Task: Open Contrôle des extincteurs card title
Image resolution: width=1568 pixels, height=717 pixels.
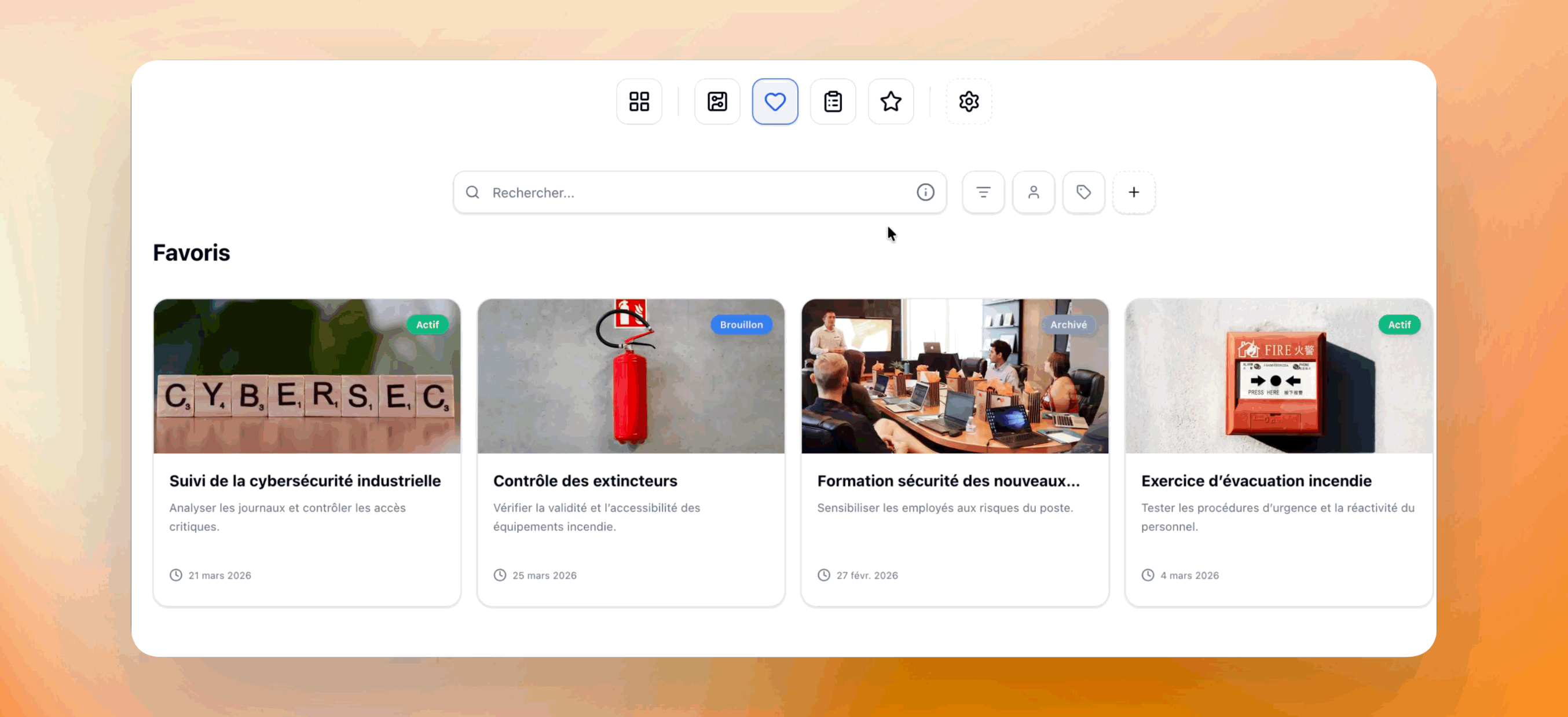Action: pyautogui.click(x=584, y=480)
